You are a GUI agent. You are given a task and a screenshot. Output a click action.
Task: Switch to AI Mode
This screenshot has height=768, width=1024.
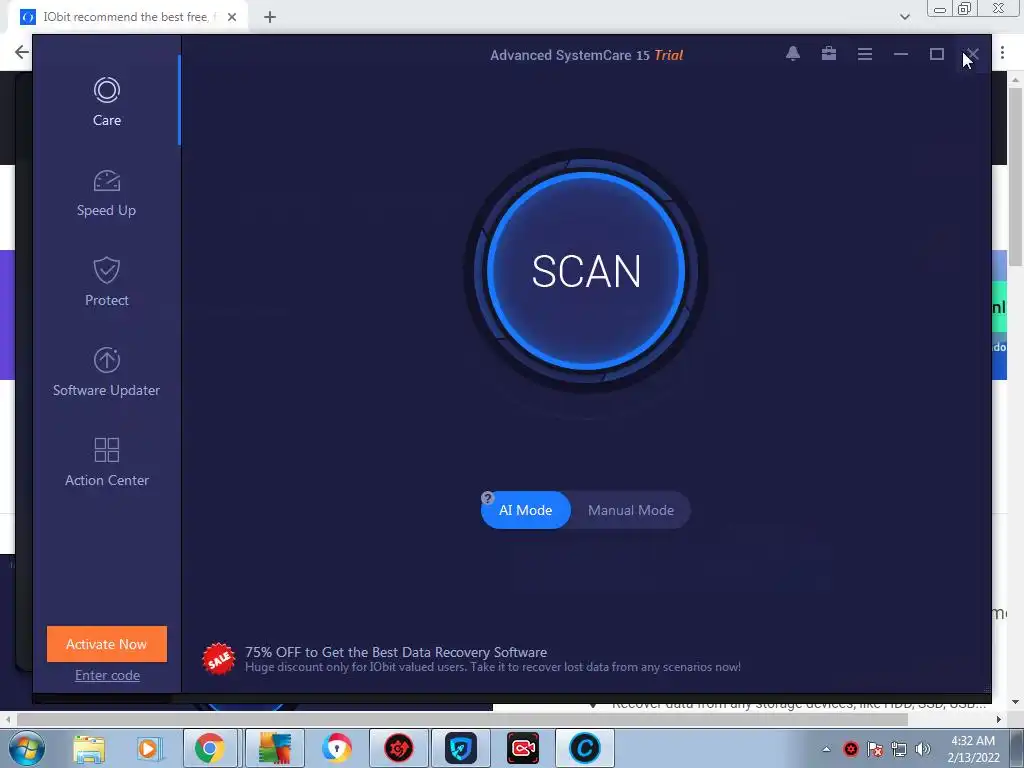[x=525, y=510]
